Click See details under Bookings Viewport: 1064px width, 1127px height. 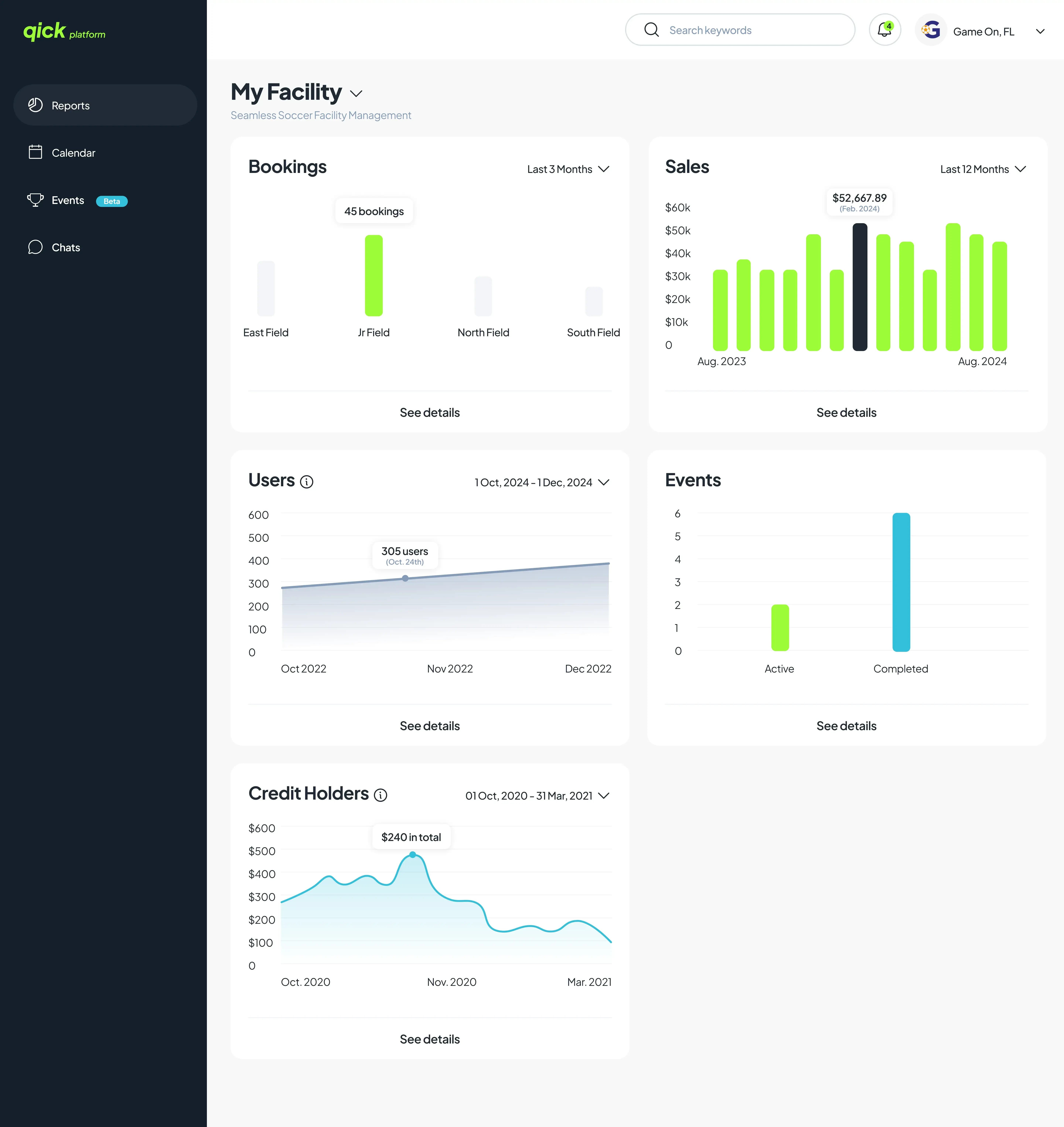[x=429, y=412]
